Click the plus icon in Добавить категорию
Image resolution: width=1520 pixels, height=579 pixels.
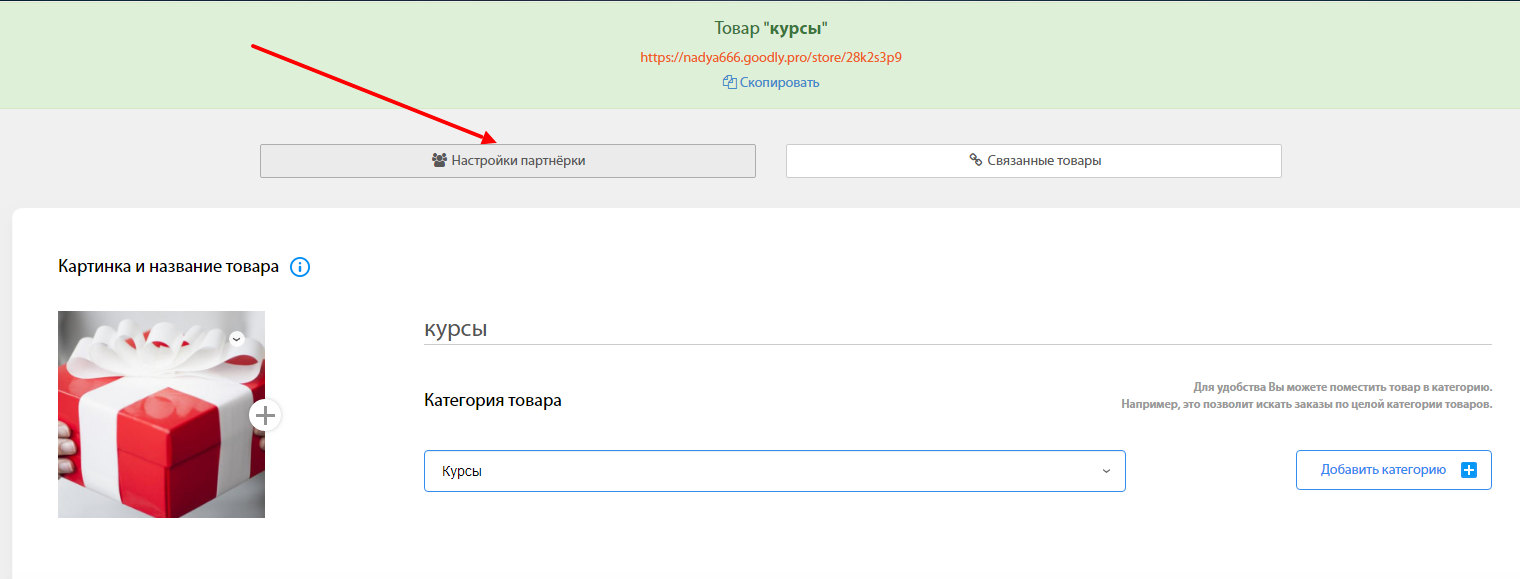[1469, 470]
